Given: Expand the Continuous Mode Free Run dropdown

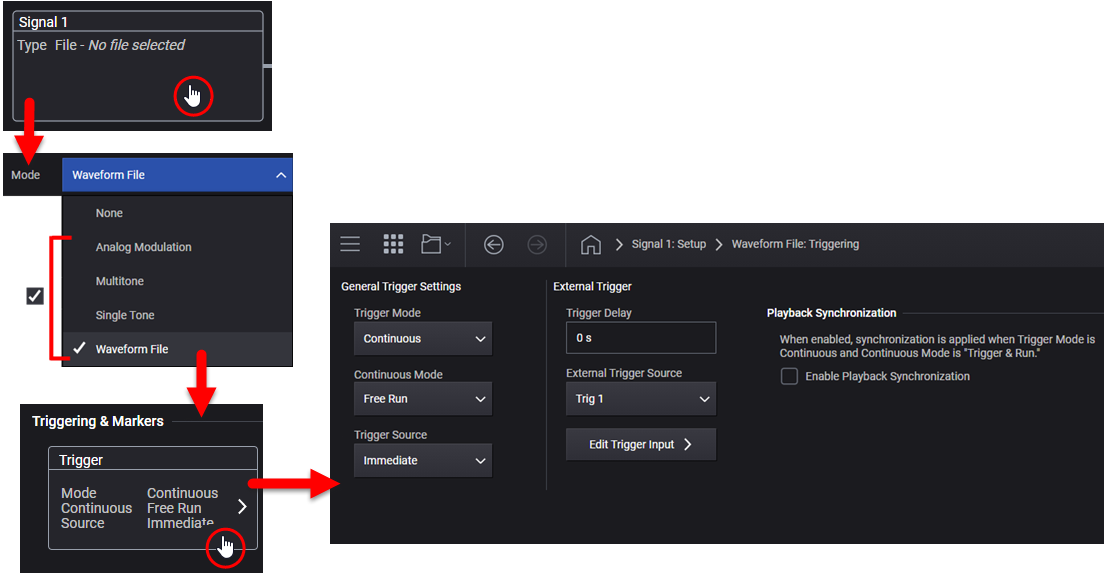Looking at the screenshot, I should 422,399.
